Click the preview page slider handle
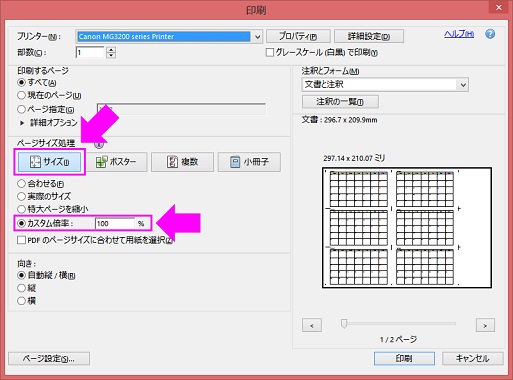 [344, 323]
